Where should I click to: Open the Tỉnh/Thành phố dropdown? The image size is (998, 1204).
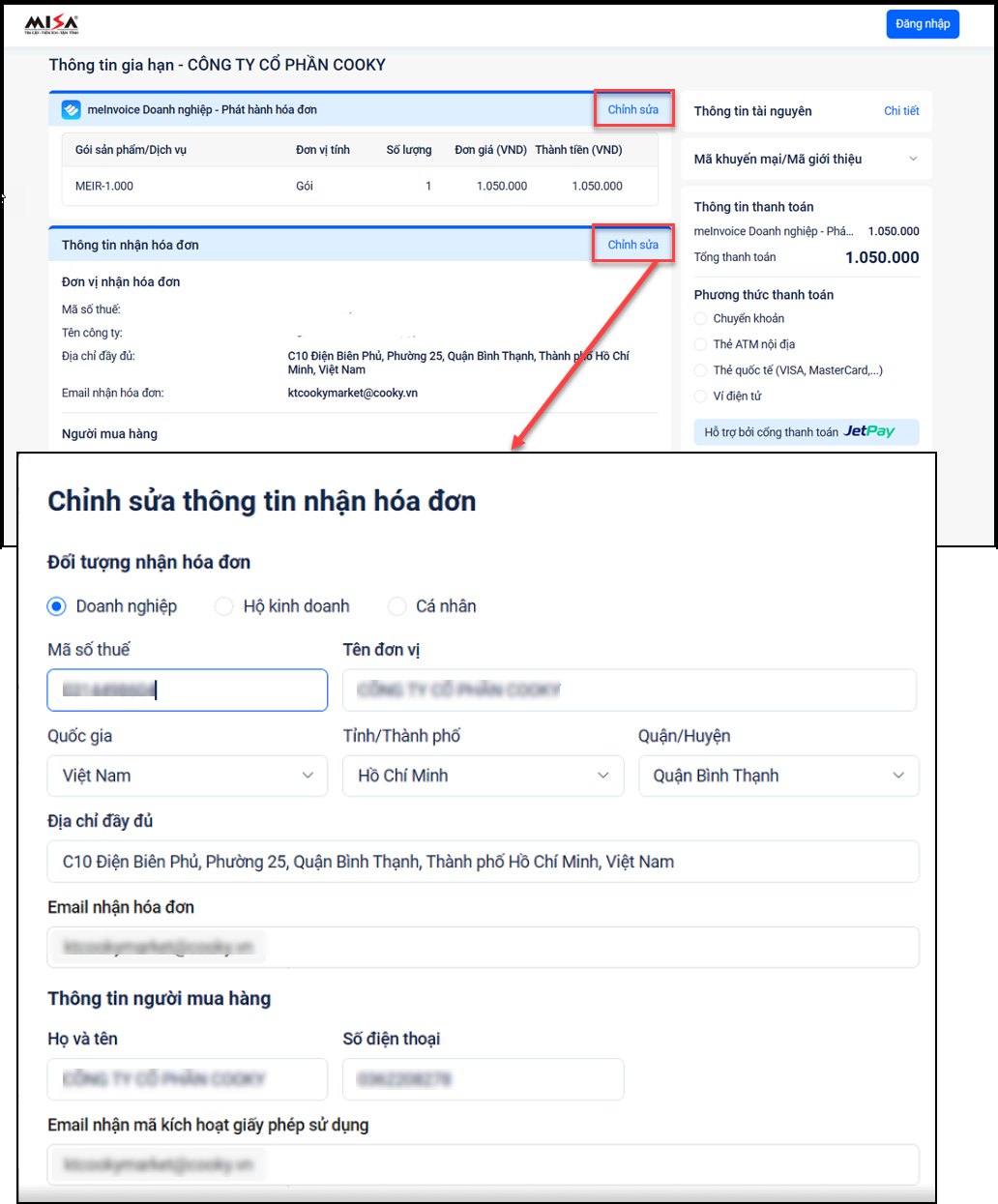pos(483,776)
